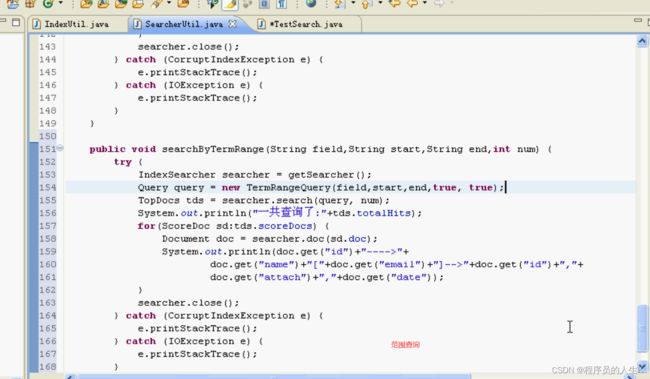
Task: Click 'String end' parameter on line 151
Action: (x=456, y=149)
